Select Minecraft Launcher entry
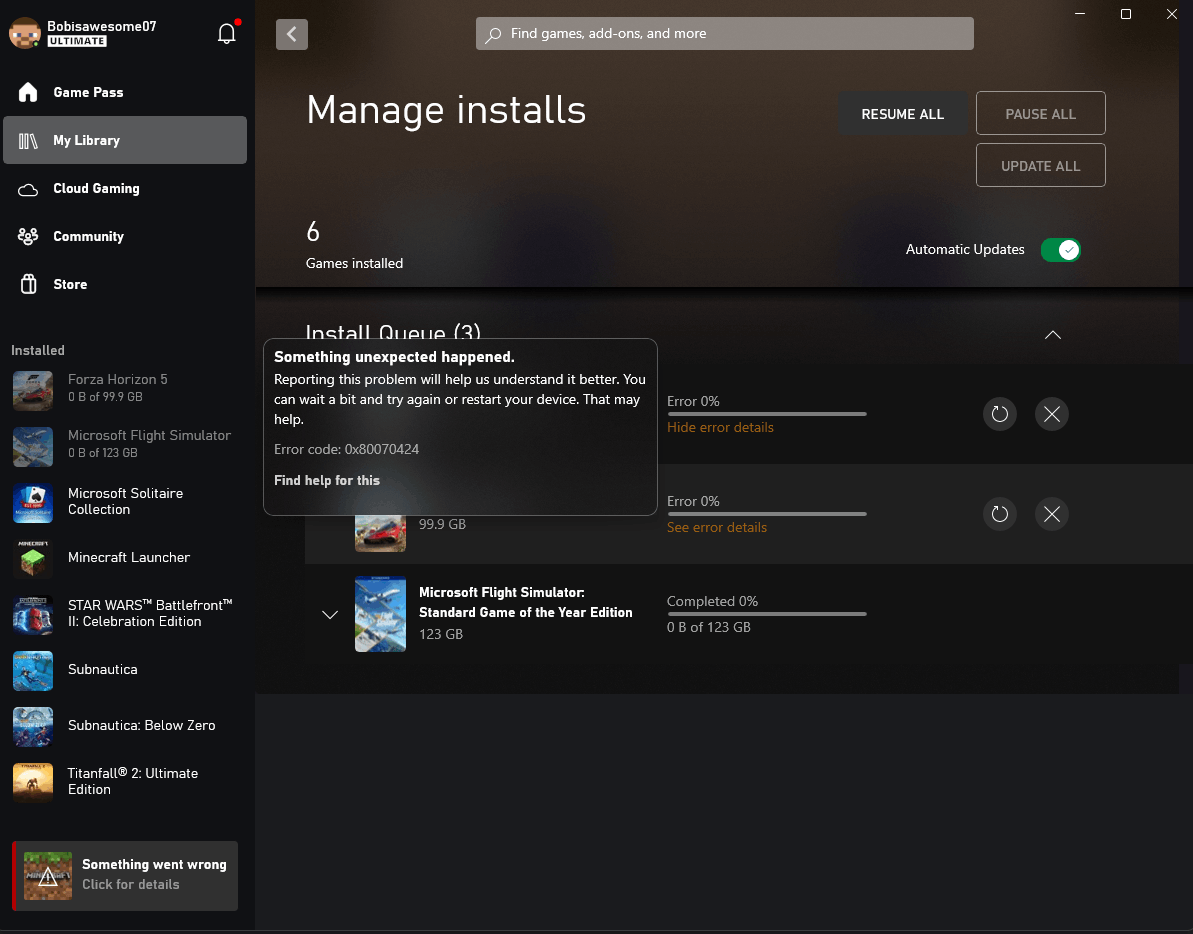Viewport: 1193px width, 934px height. click(x=125, y=559)
